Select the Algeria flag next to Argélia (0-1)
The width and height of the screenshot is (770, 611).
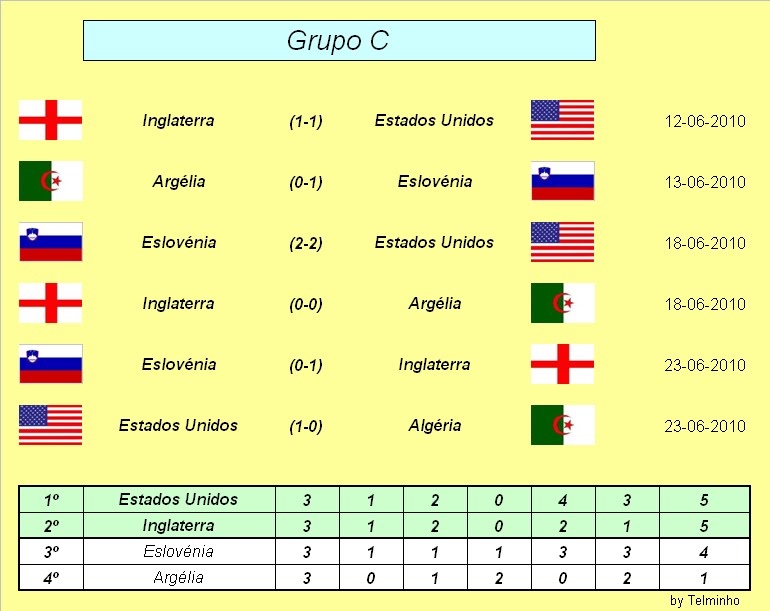pyautogui.click(x=51, y=181)
